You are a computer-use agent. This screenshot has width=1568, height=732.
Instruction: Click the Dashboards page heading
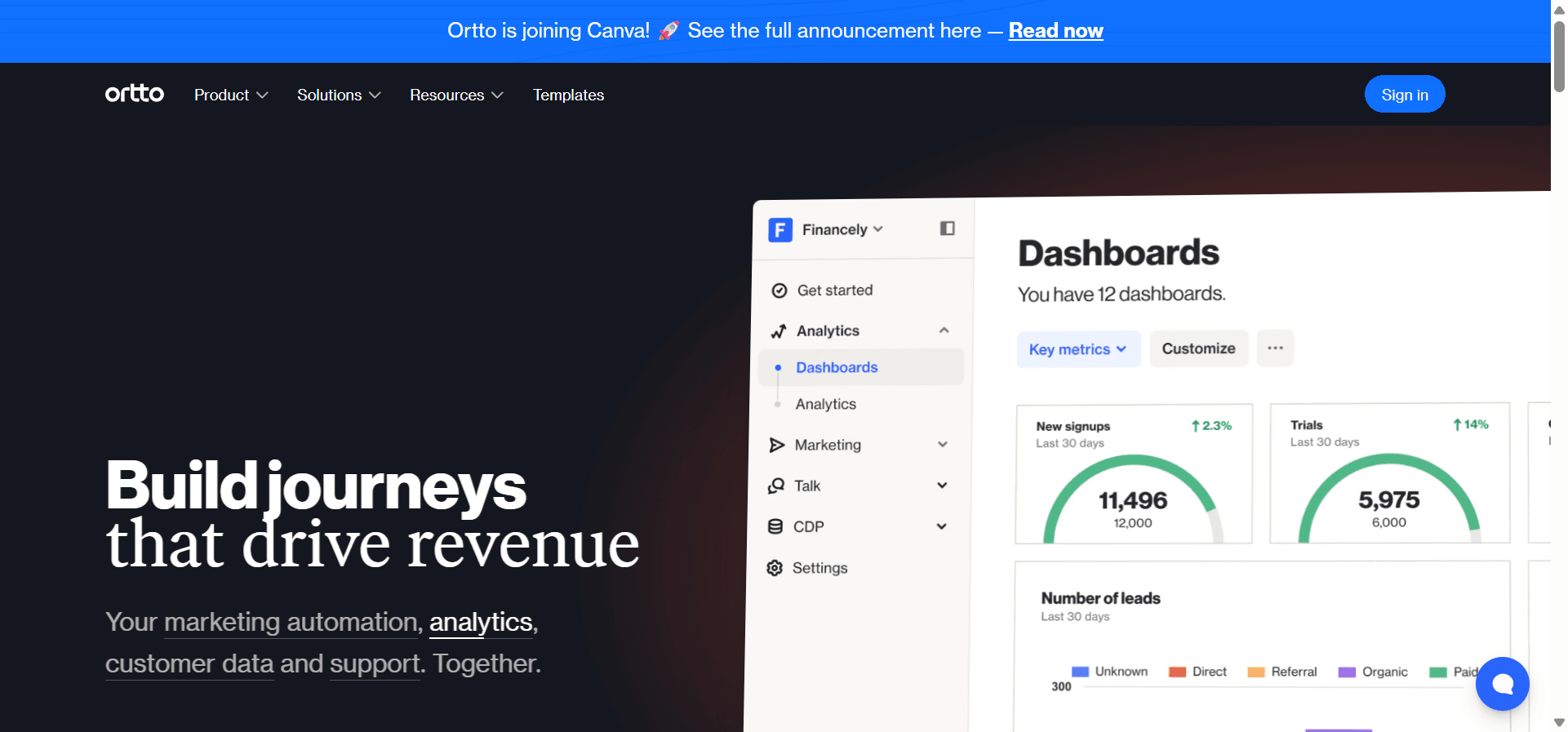coord(1118,253)
